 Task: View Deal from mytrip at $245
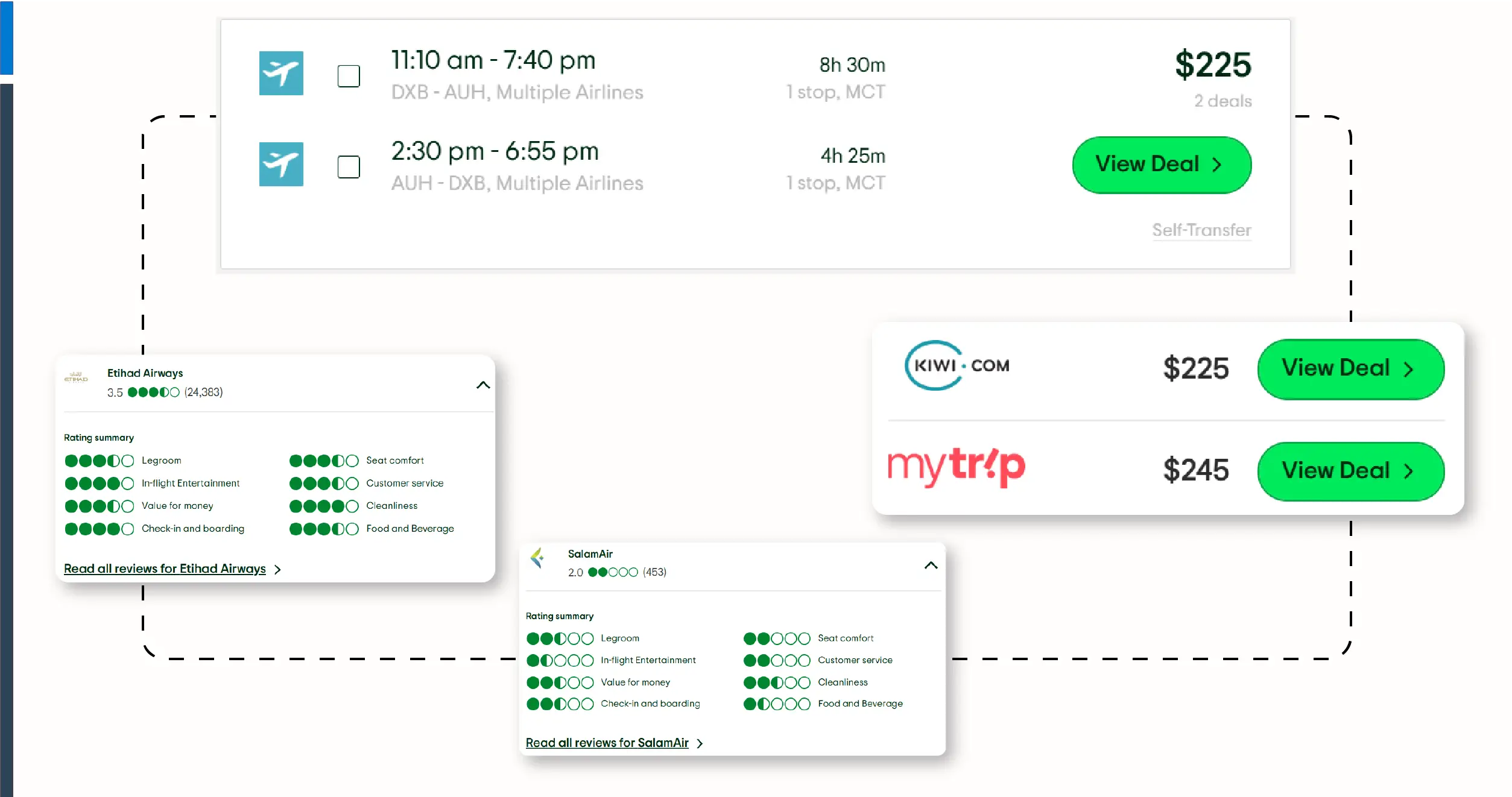click(1350, 471)
